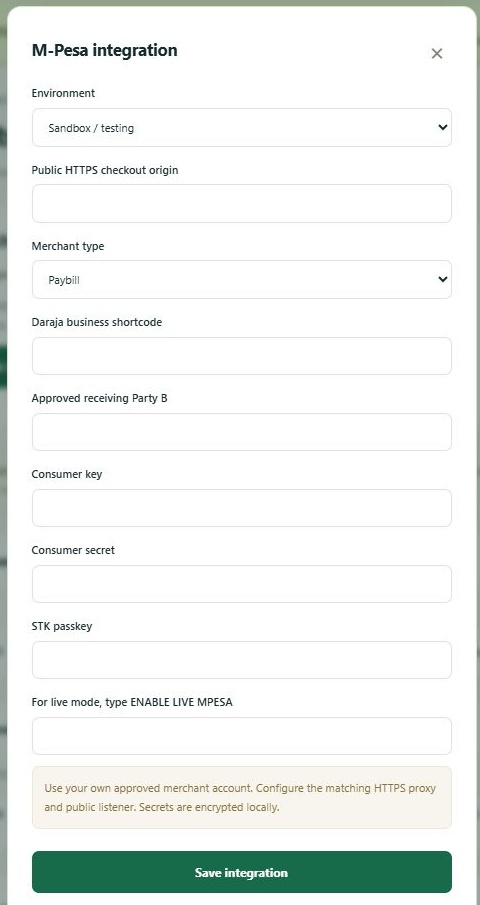
Task: Save the integration settings
Action: tap(242, 872)
